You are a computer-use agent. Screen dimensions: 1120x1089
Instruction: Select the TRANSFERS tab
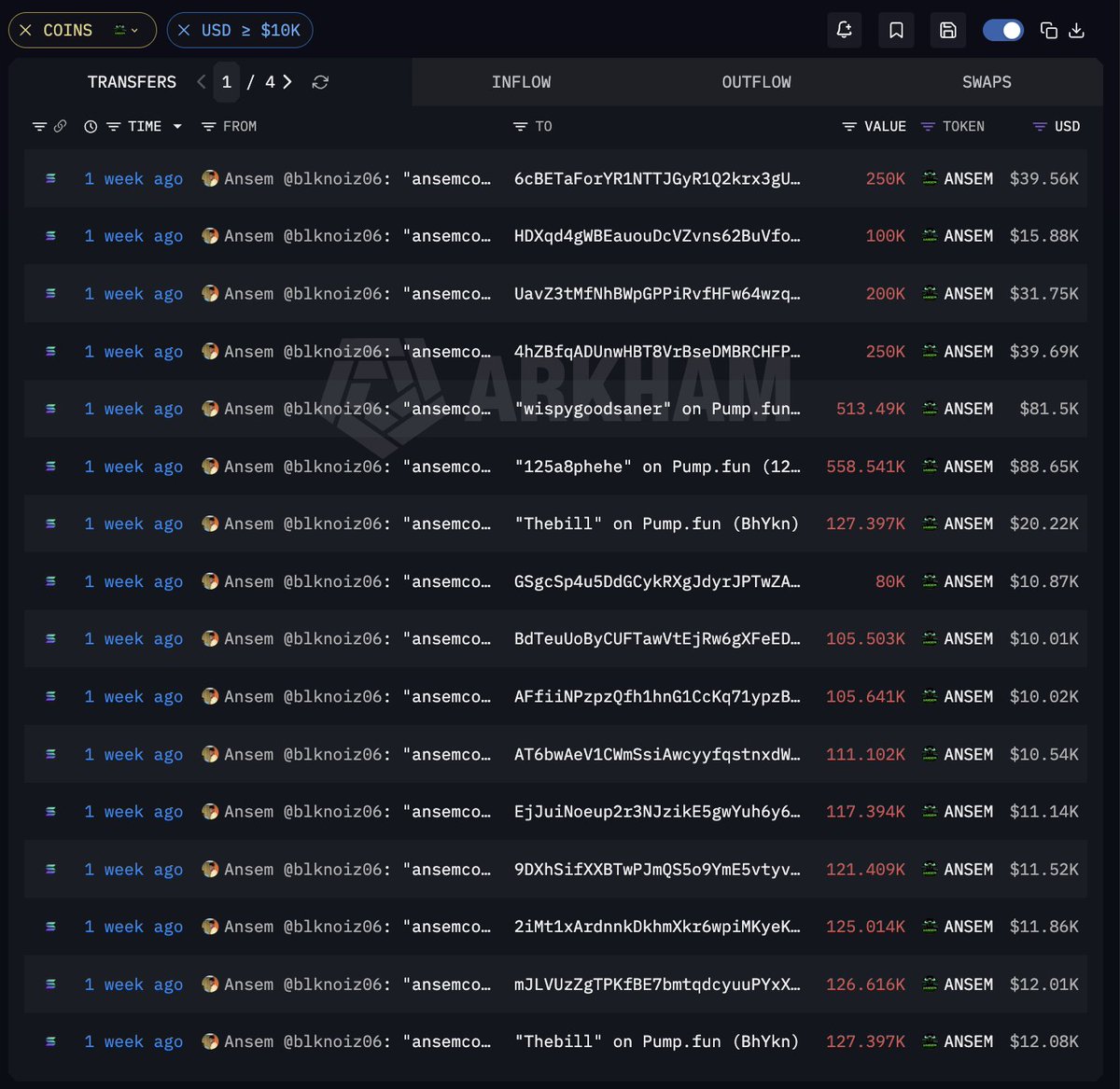point(132,82)
